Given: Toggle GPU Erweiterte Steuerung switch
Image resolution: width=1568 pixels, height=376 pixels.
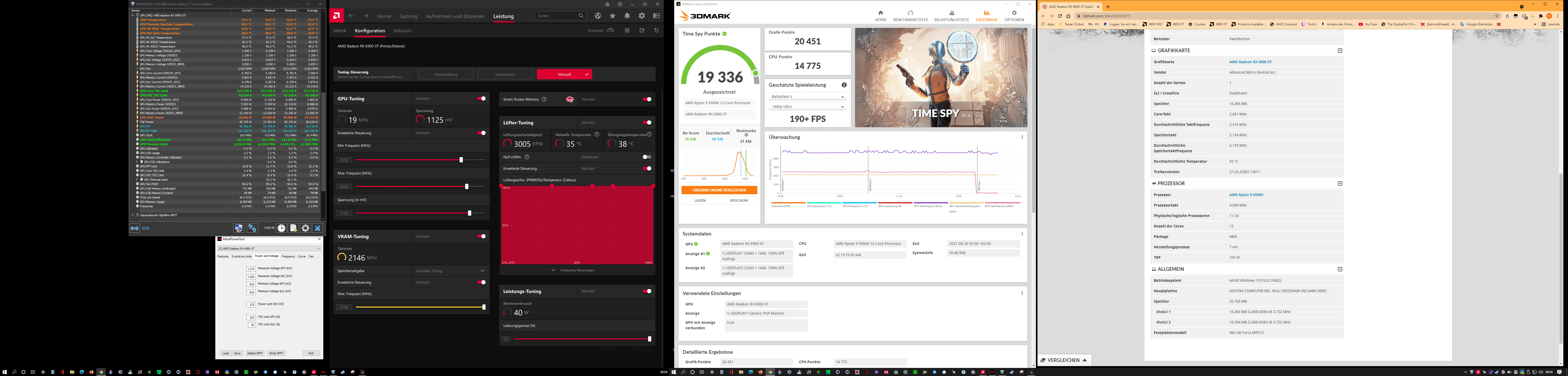Looking at the screenshot, I should tap(481, 133).
